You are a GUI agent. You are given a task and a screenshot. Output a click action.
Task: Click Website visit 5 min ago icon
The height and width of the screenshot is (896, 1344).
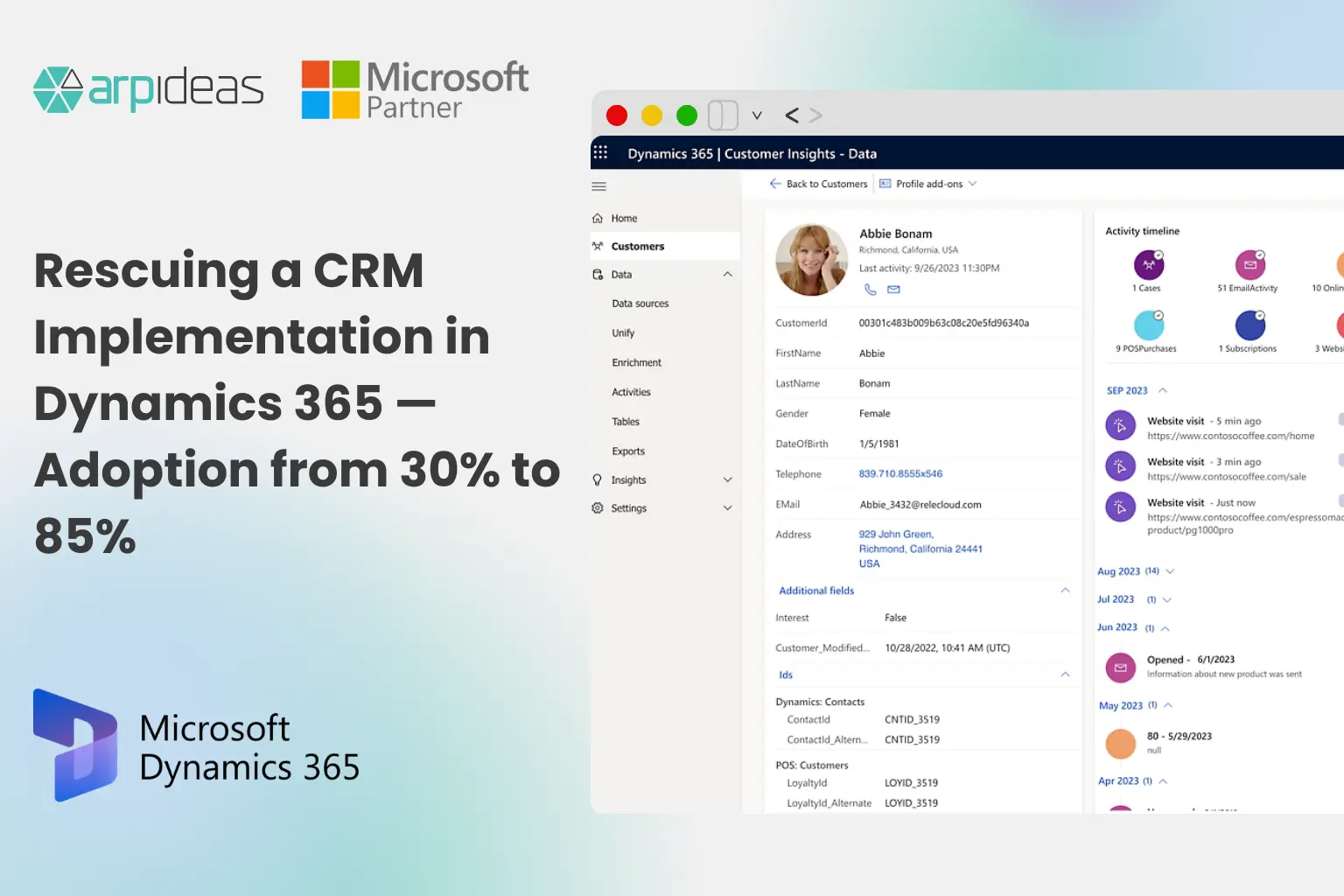pyautogui.click(x=1120, y=426)
